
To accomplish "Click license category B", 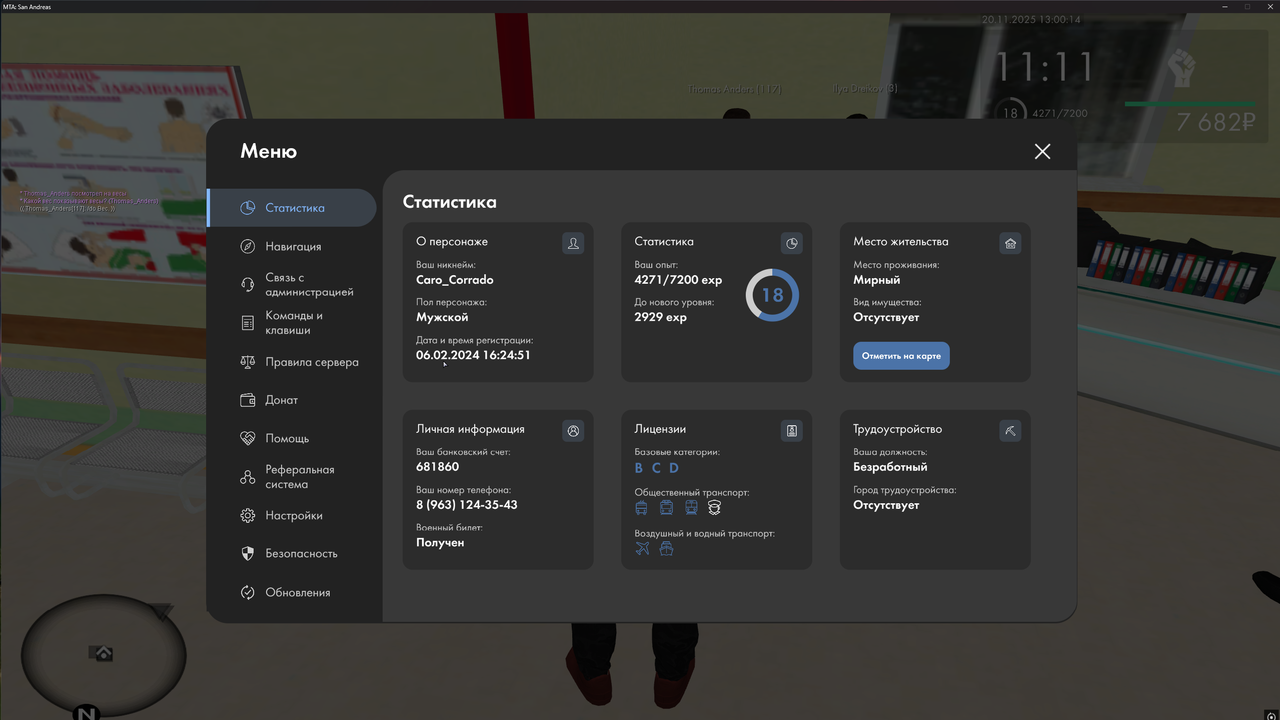I will (x=639, y=468).
